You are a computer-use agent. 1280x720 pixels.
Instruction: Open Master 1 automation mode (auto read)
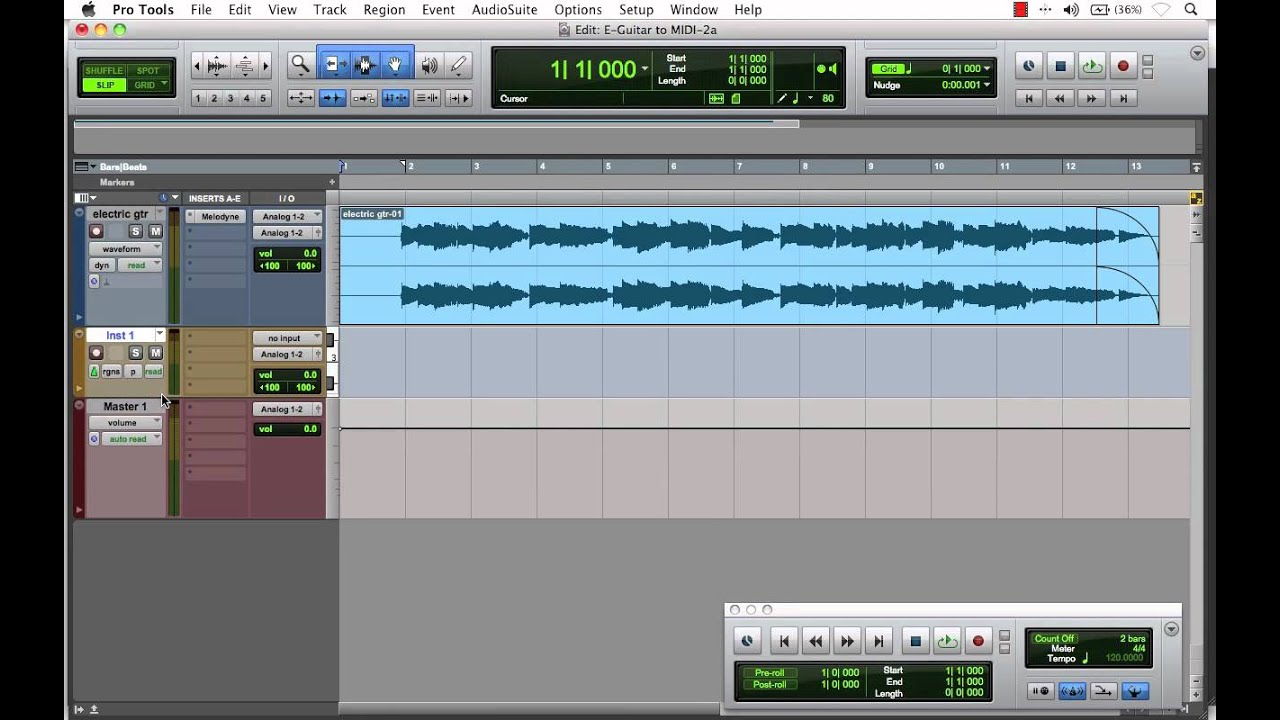coord(132,439)
